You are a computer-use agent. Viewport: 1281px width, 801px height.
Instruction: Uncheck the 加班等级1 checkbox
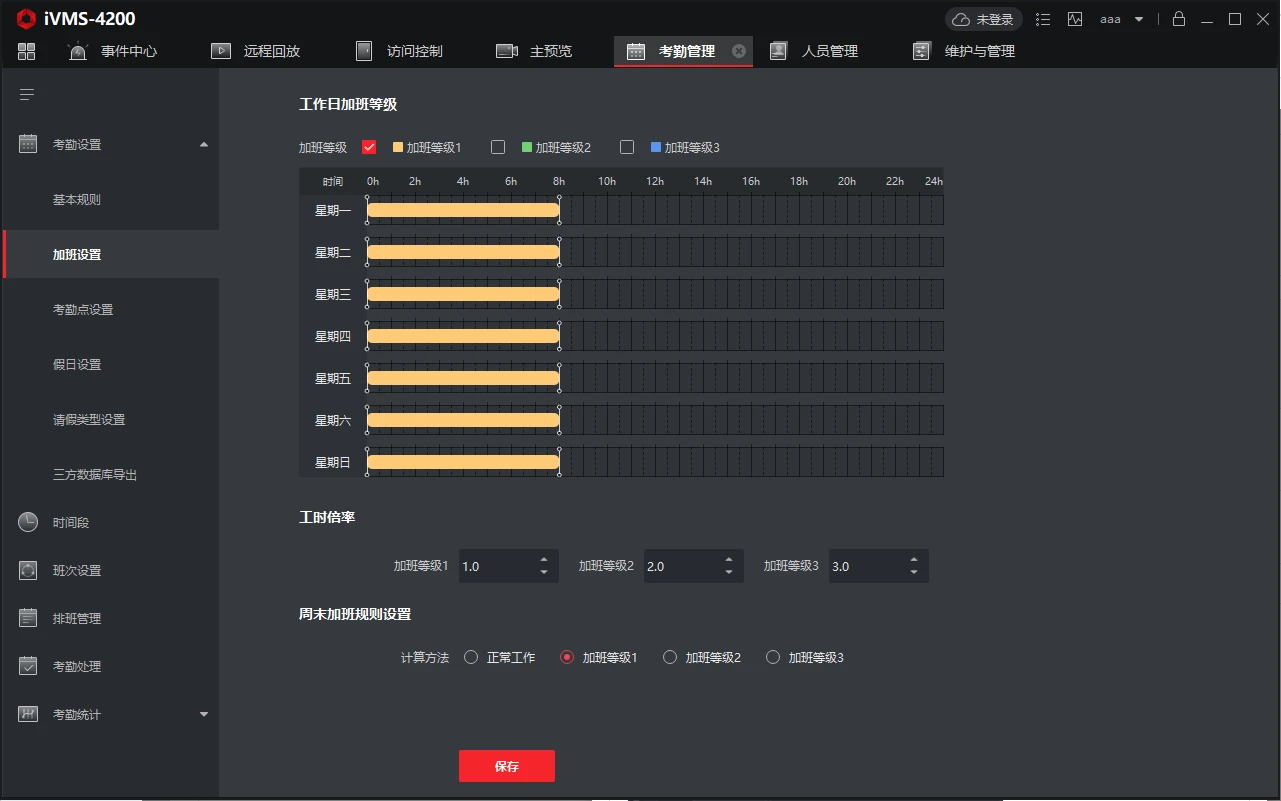[x=369, y=147]
